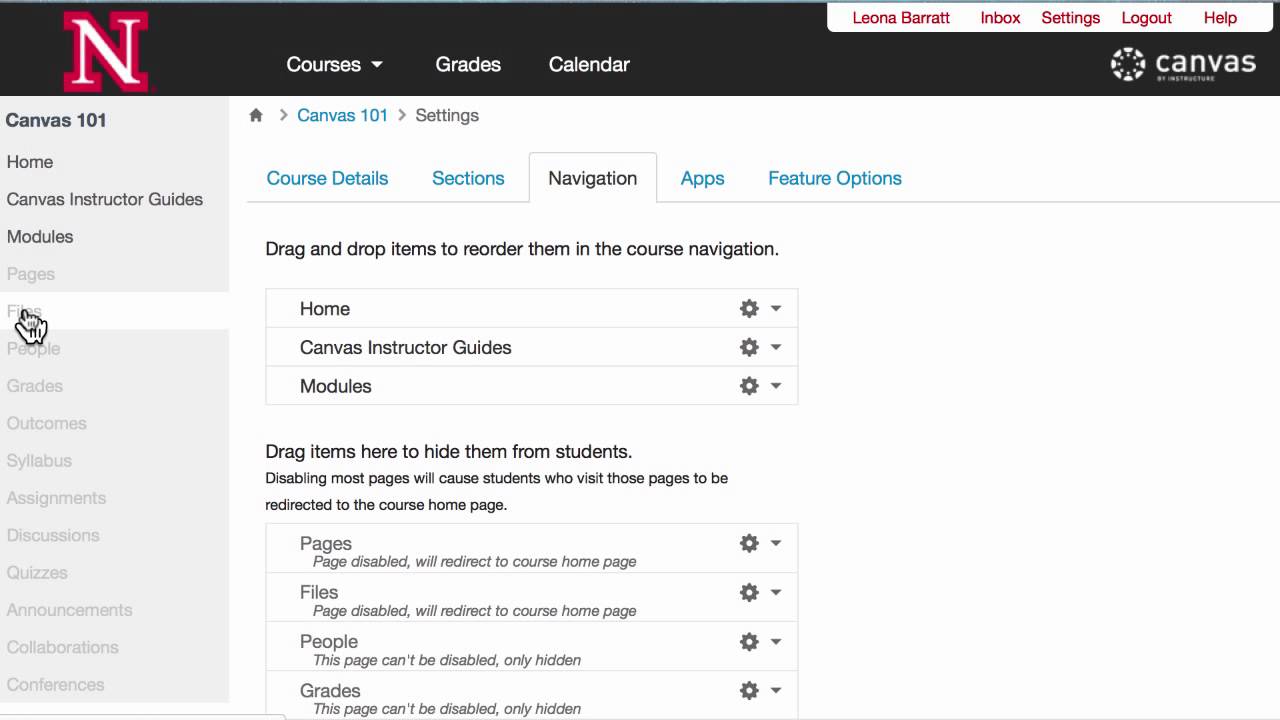1280x720 pixels.
Task: Switch to the Feature Options tab
Action: tap(834, 178)
